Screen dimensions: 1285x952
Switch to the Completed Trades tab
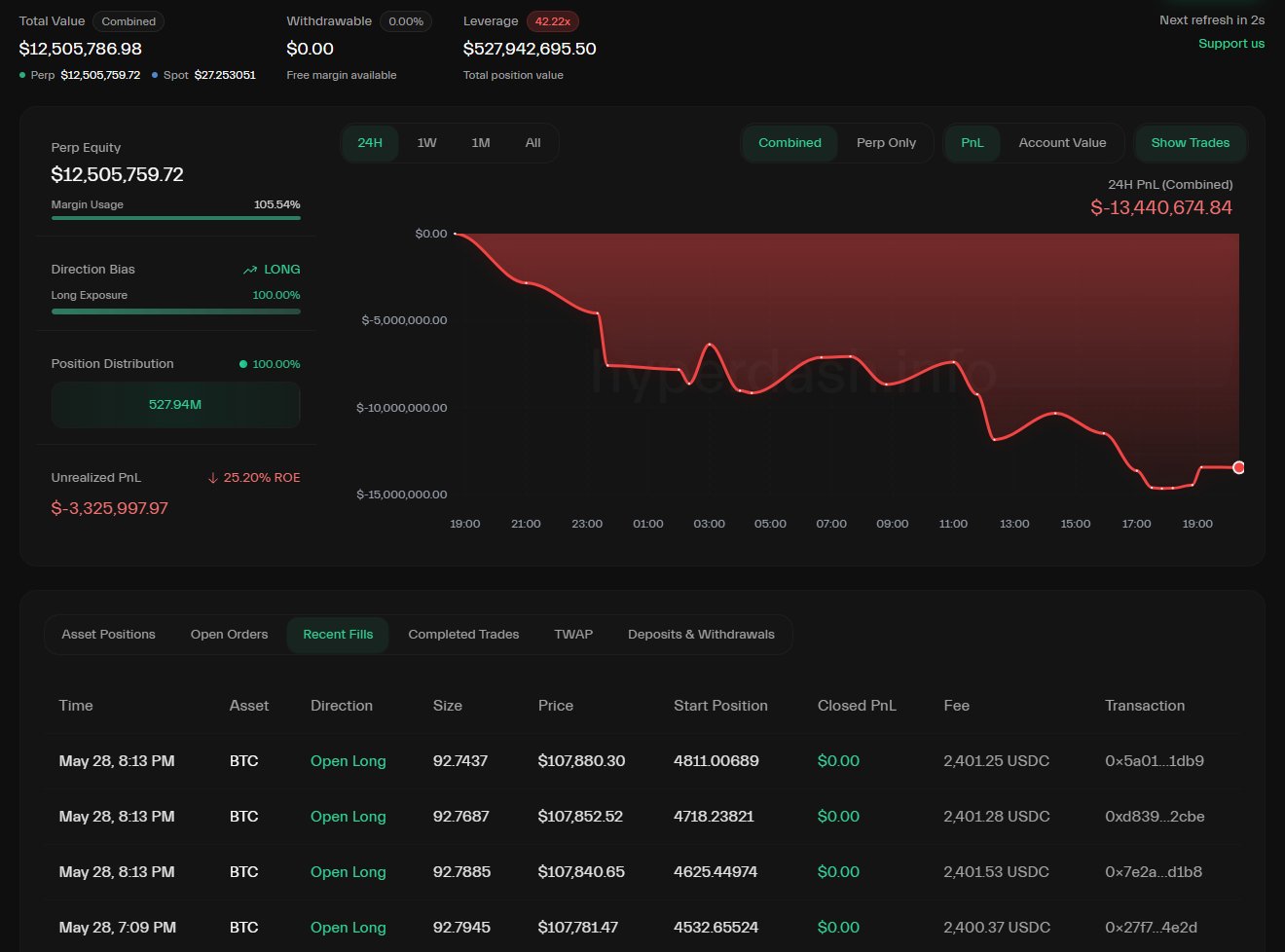(x=463, y=635)
